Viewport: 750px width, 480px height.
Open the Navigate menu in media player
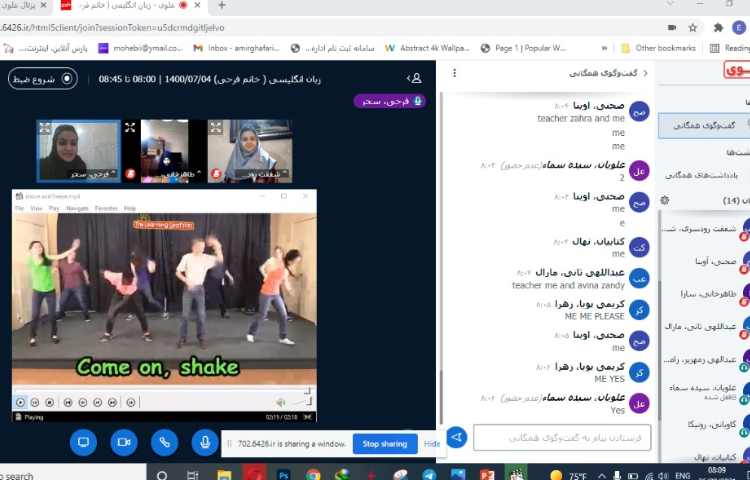coord(77,208)
